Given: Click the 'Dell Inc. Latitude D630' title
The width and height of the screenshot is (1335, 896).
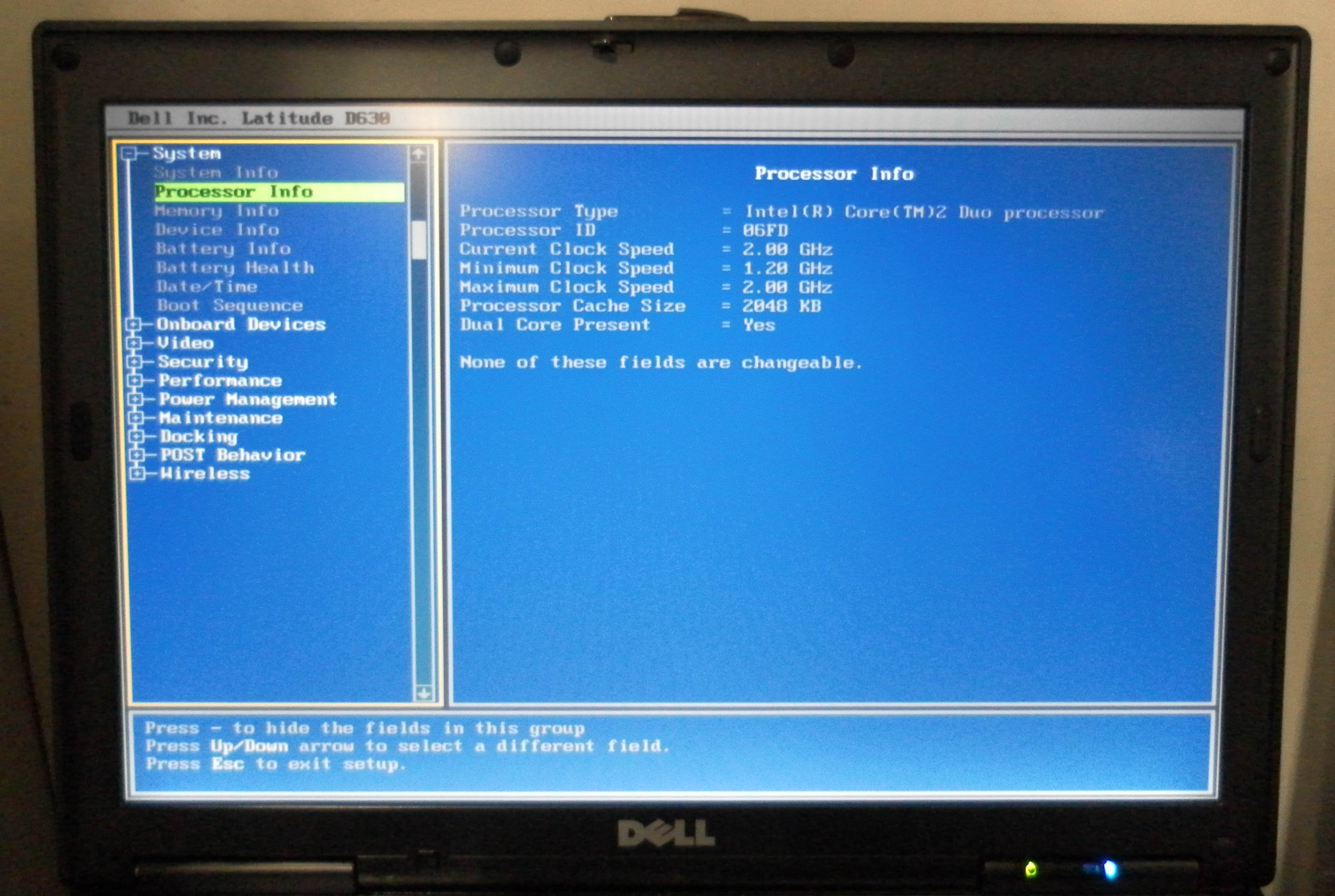Looking at the screenshot, I should (x=259, y=118).
